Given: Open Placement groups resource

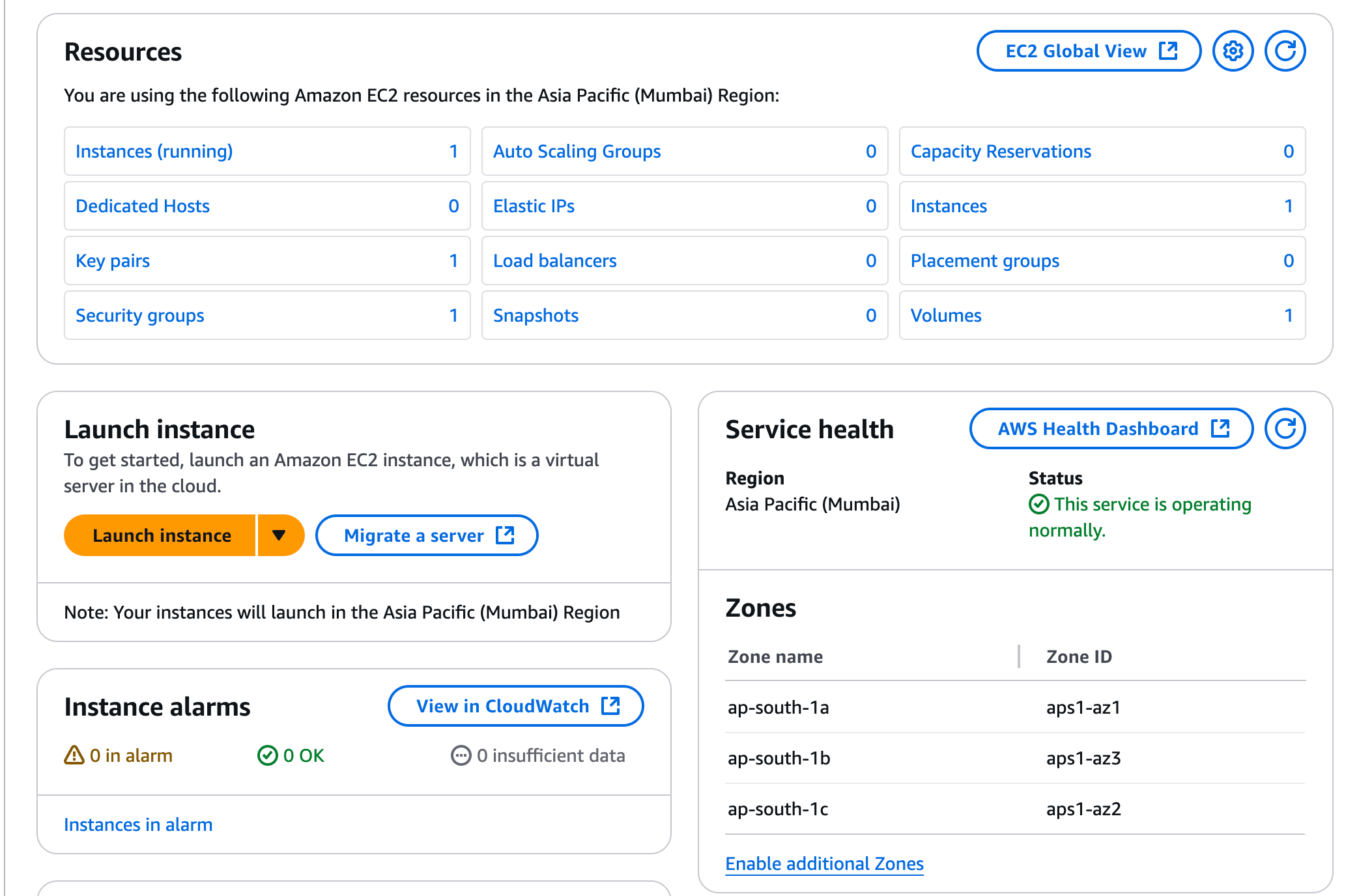Looking at the screenshot, I should [984, 260].
